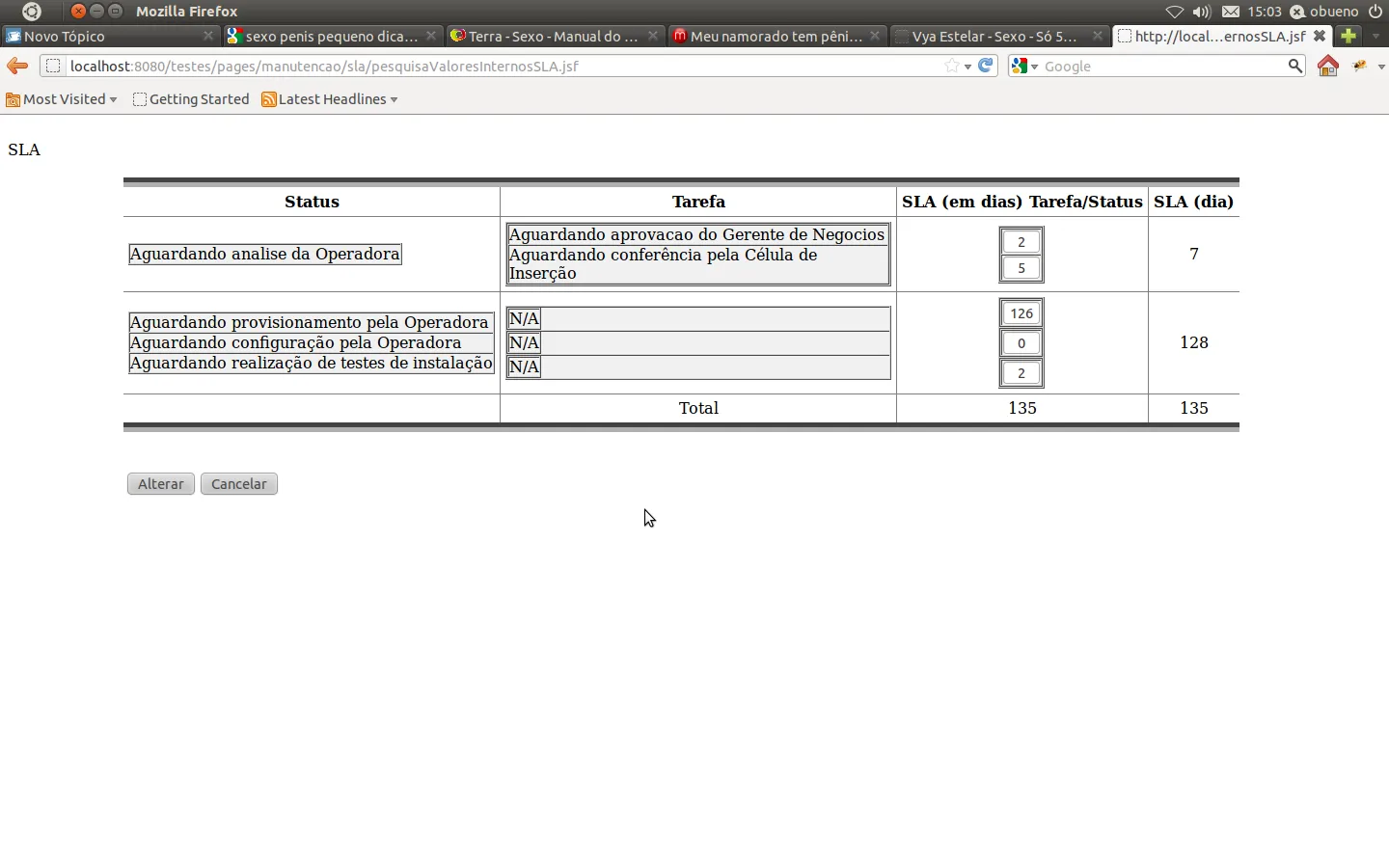Switch to the Meu namorado tab
1389x868 pixels.
coord(776,36)
